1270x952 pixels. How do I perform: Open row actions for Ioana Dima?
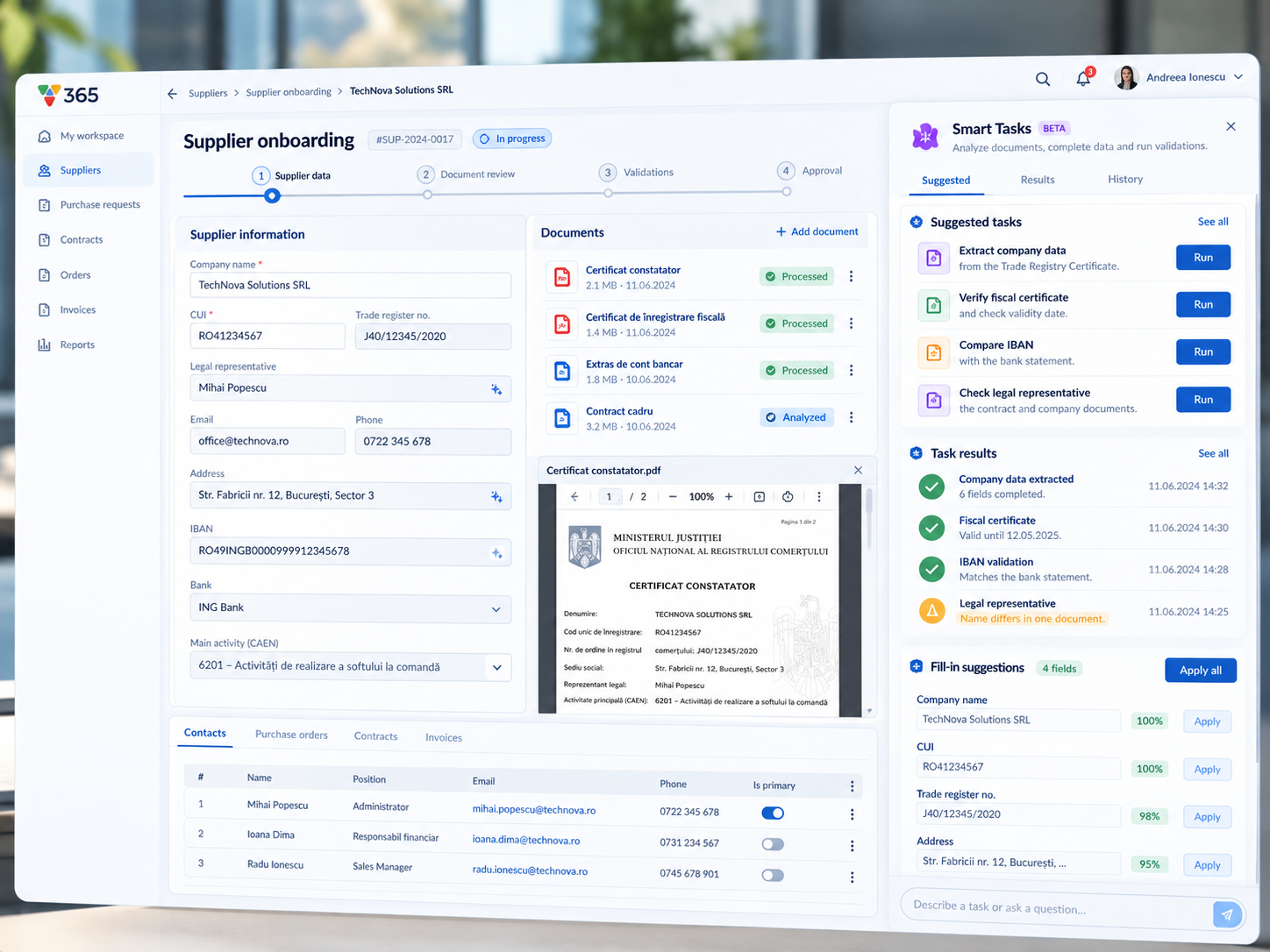point(852,846)
